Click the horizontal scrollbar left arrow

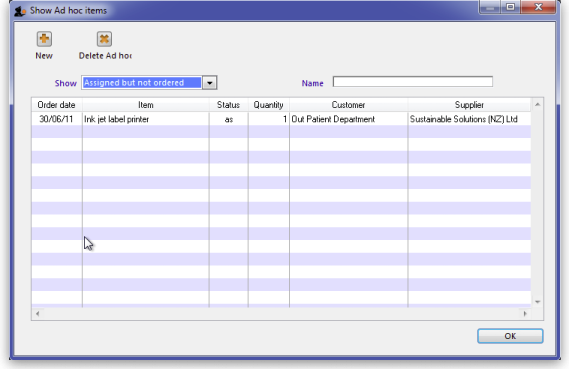pos(37,313)
